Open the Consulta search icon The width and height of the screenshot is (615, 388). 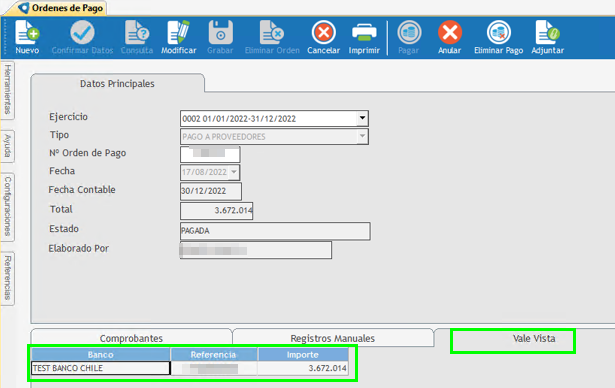click(136, 32)
